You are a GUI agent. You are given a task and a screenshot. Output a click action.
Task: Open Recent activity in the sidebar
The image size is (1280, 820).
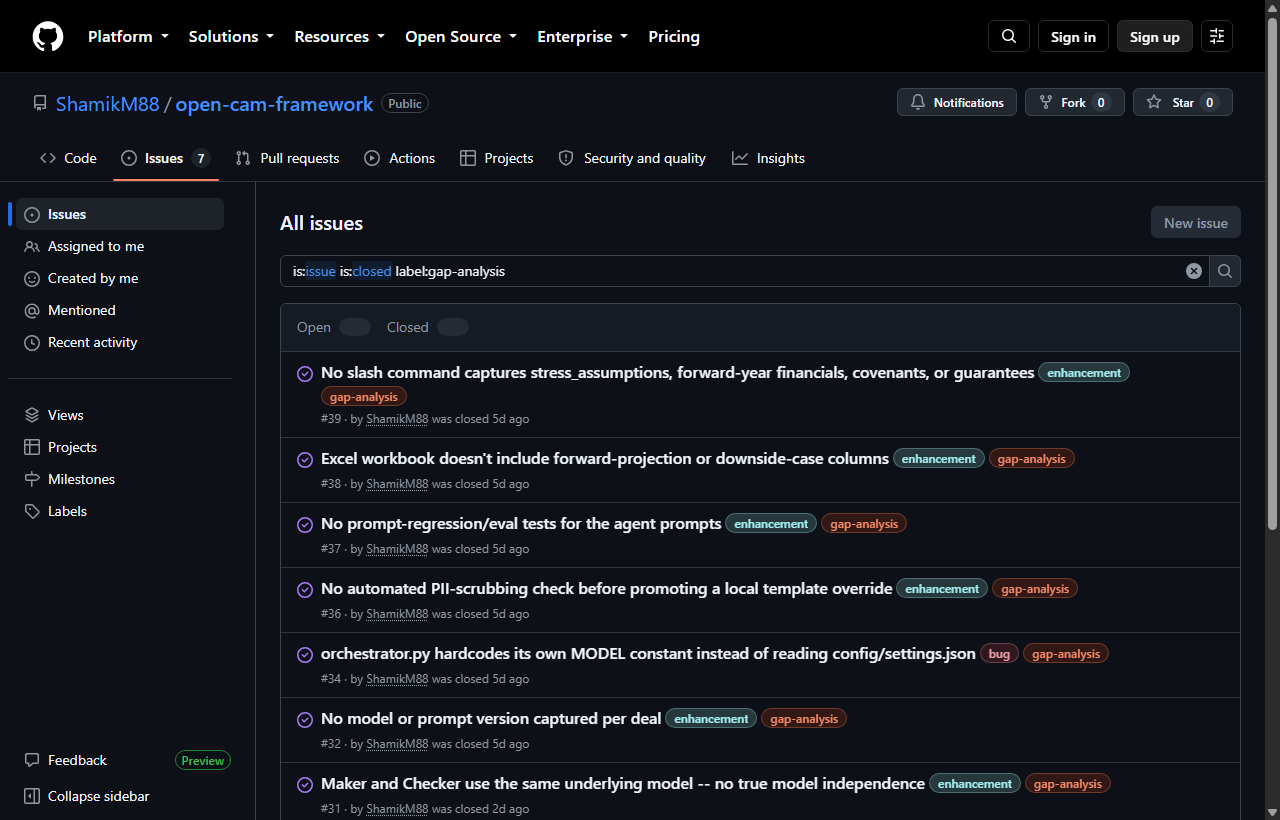pos(120,342)
